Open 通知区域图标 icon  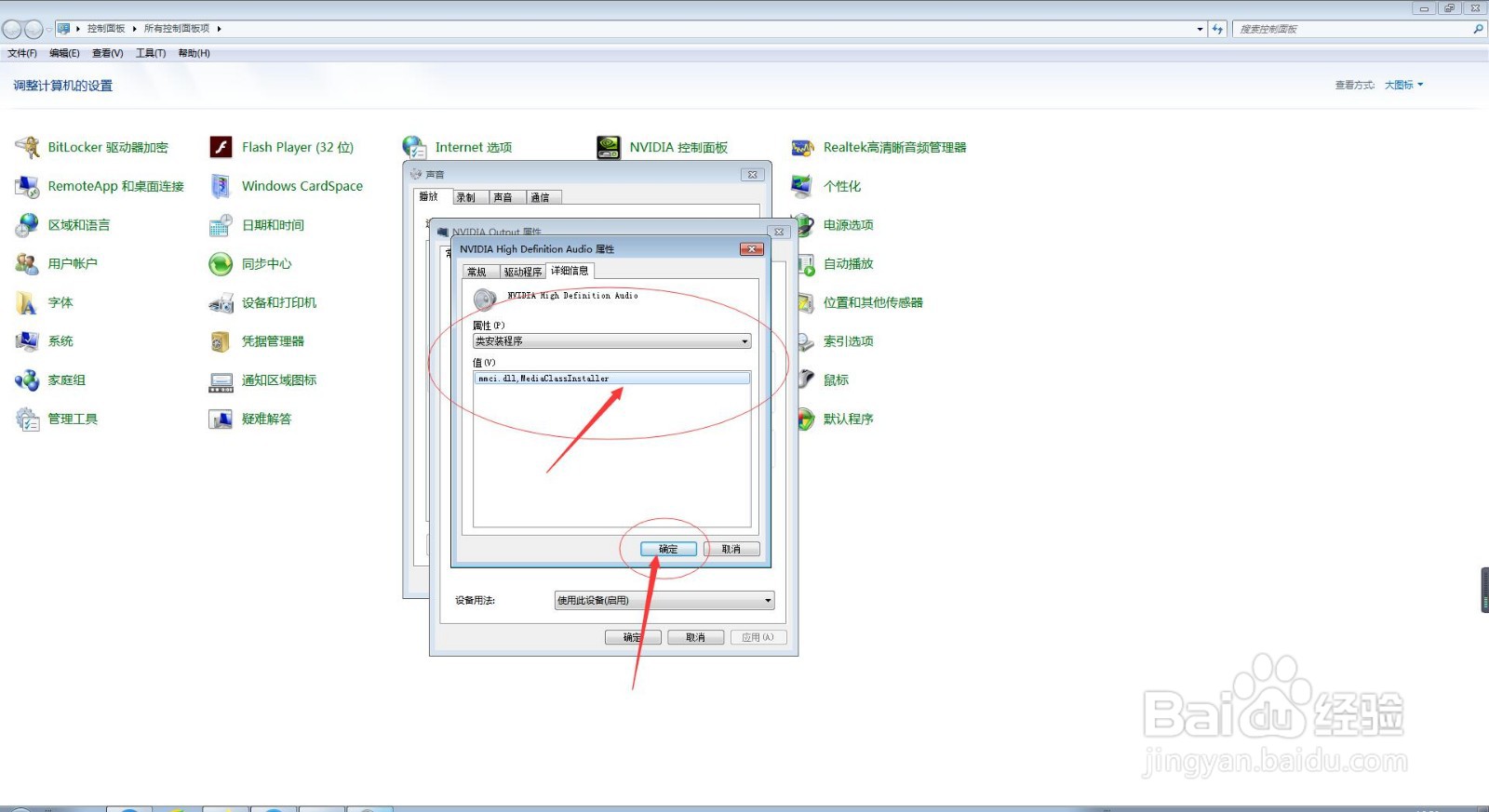tap(221, 380)
